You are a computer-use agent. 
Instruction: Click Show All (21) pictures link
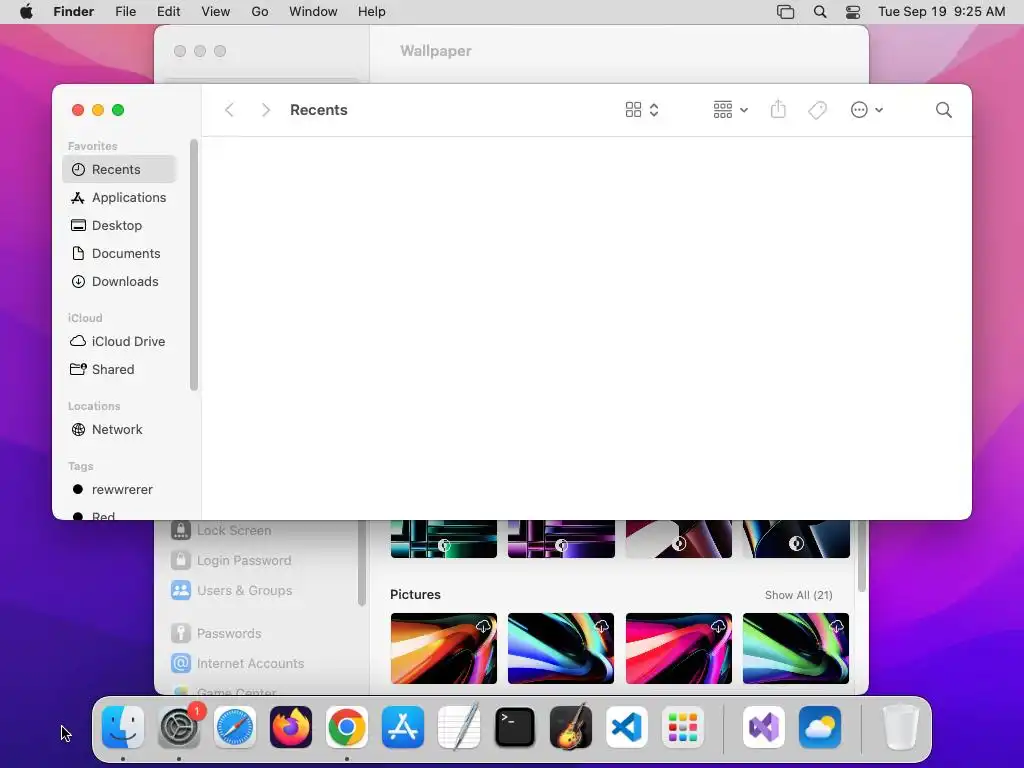click(x=799, y=595)
